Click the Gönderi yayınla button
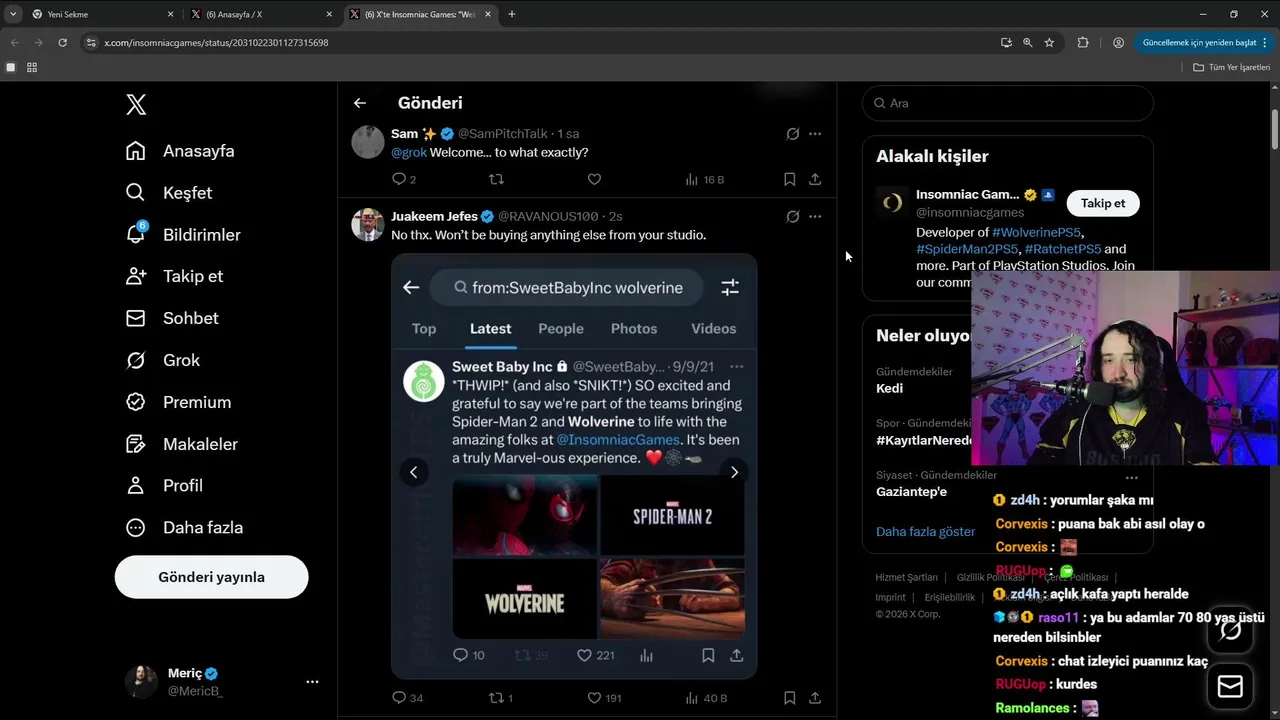 (x=211, y=577)
